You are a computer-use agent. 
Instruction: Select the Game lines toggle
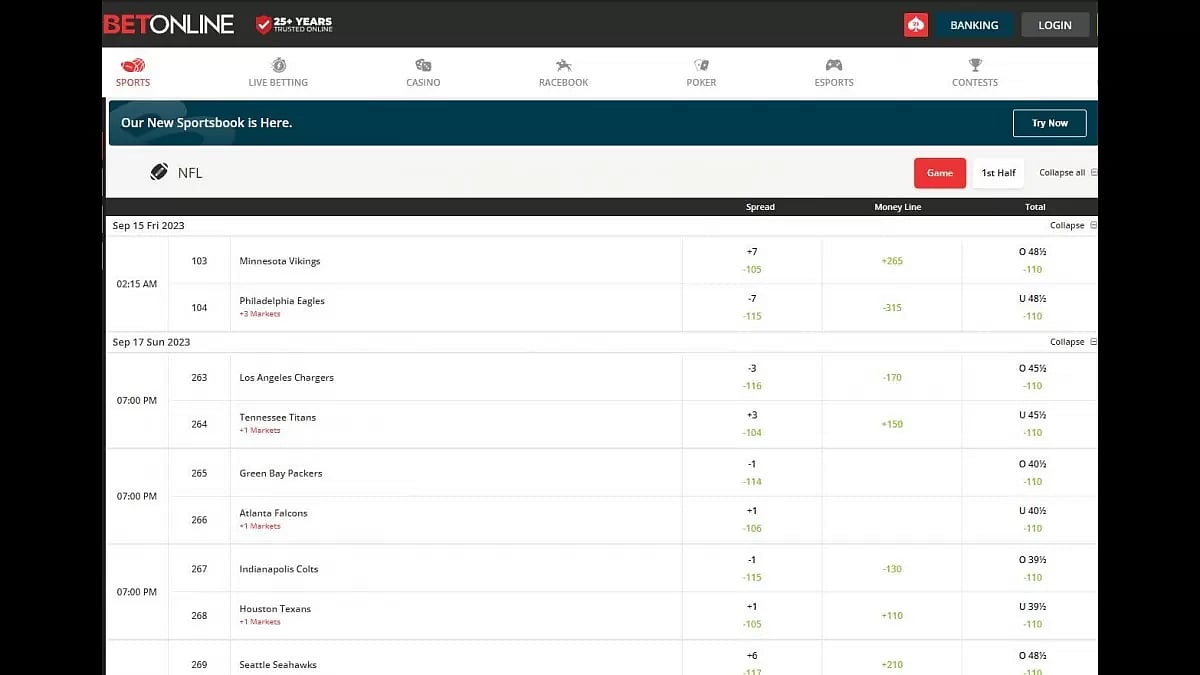[x=940, y=173]
